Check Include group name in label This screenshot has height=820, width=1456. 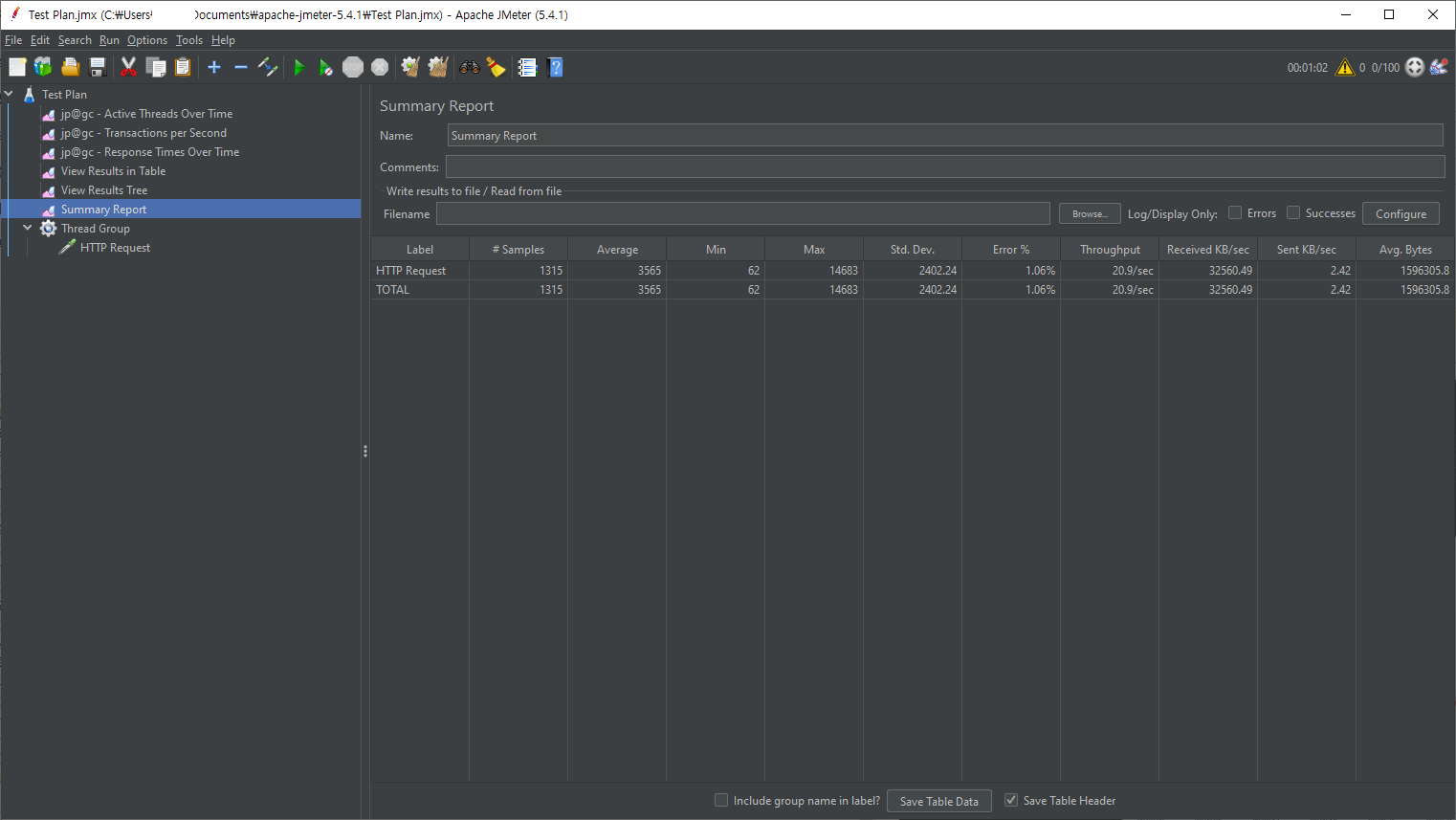721,800
